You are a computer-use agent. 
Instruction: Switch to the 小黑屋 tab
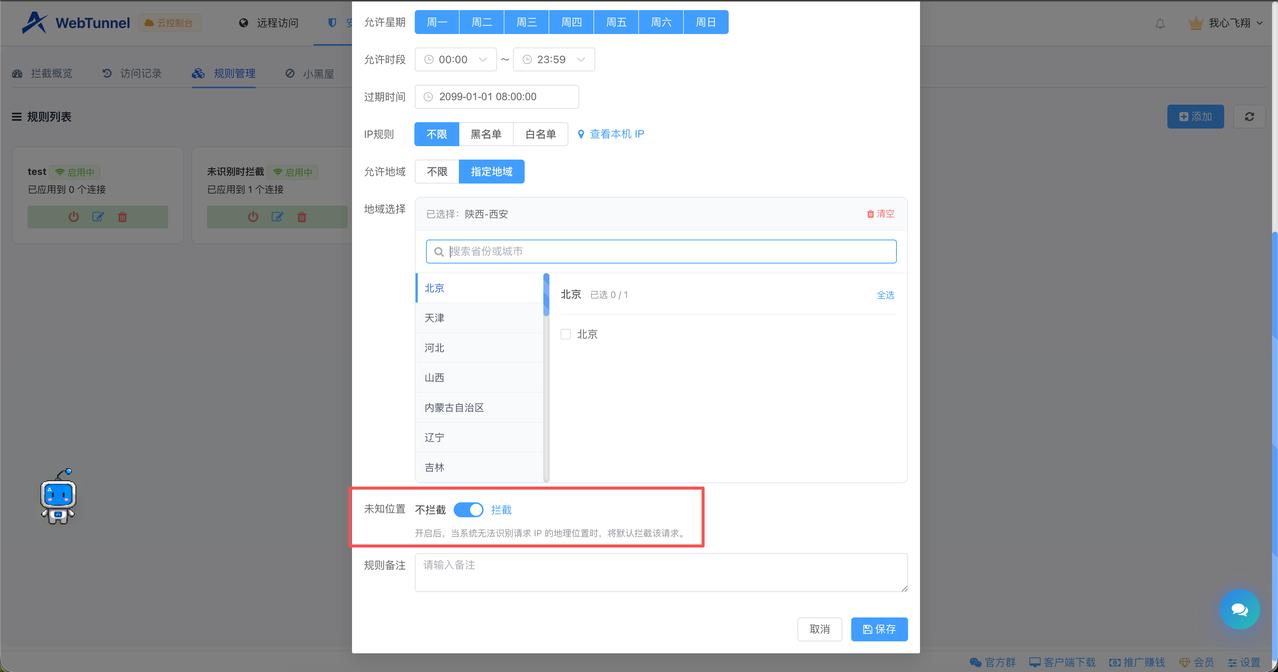pos(310,73)
